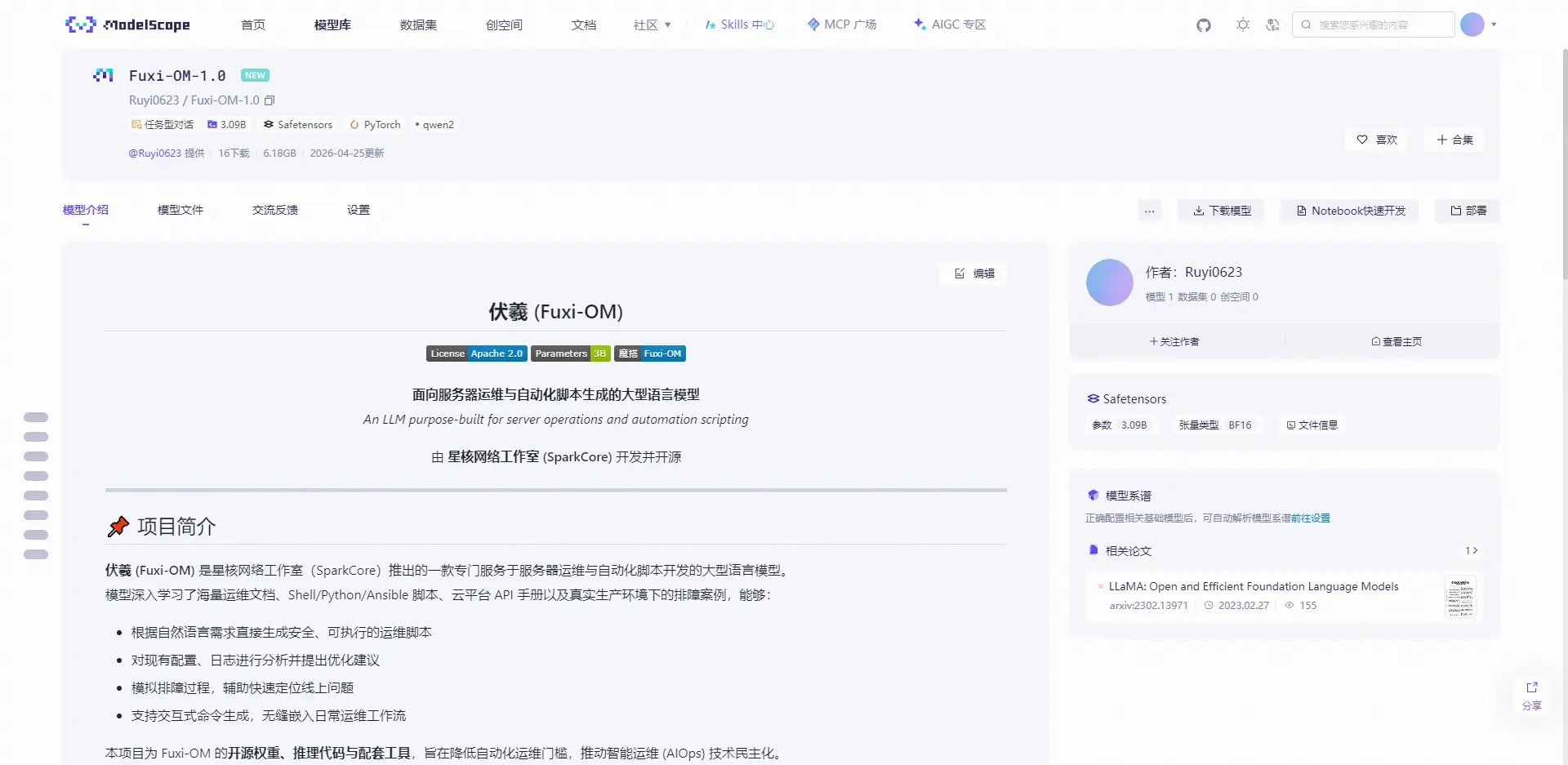Open the user avatar menu arrow
The width and height of the screenshot is (1568, 765).
click(1494, 24)
